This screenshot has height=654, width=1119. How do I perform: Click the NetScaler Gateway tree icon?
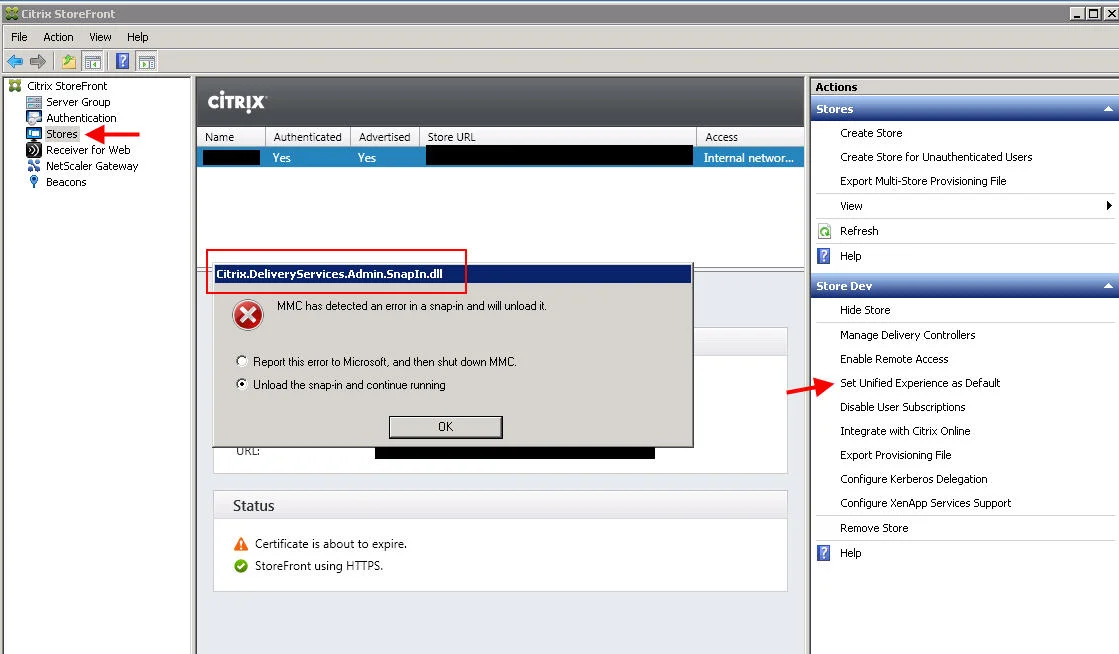point(34,166)
